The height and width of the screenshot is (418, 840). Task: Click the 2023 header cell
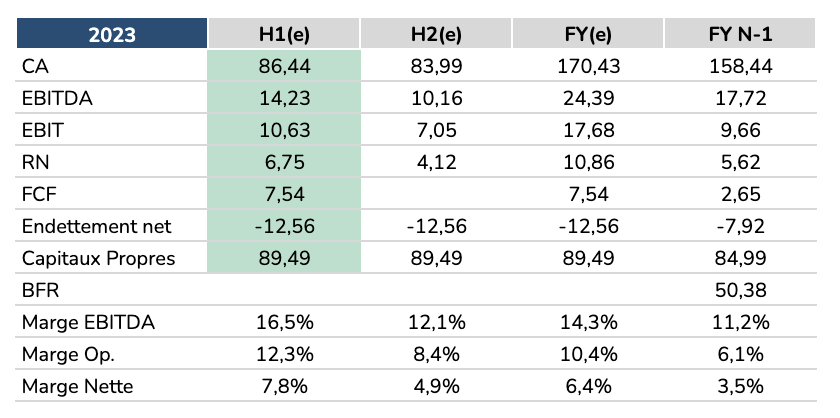coord(112,35)
